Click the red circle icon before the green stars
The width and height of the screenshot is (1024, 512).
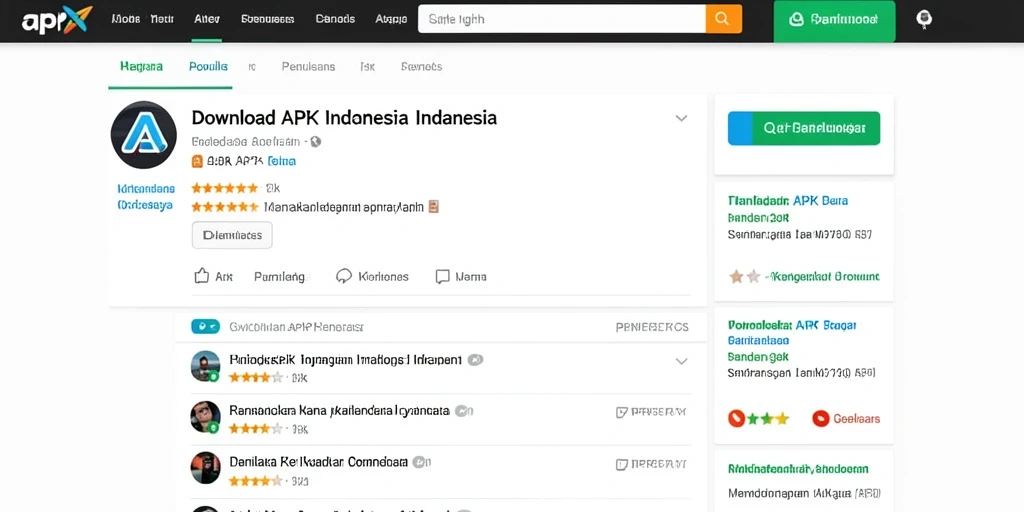[737, 418]
